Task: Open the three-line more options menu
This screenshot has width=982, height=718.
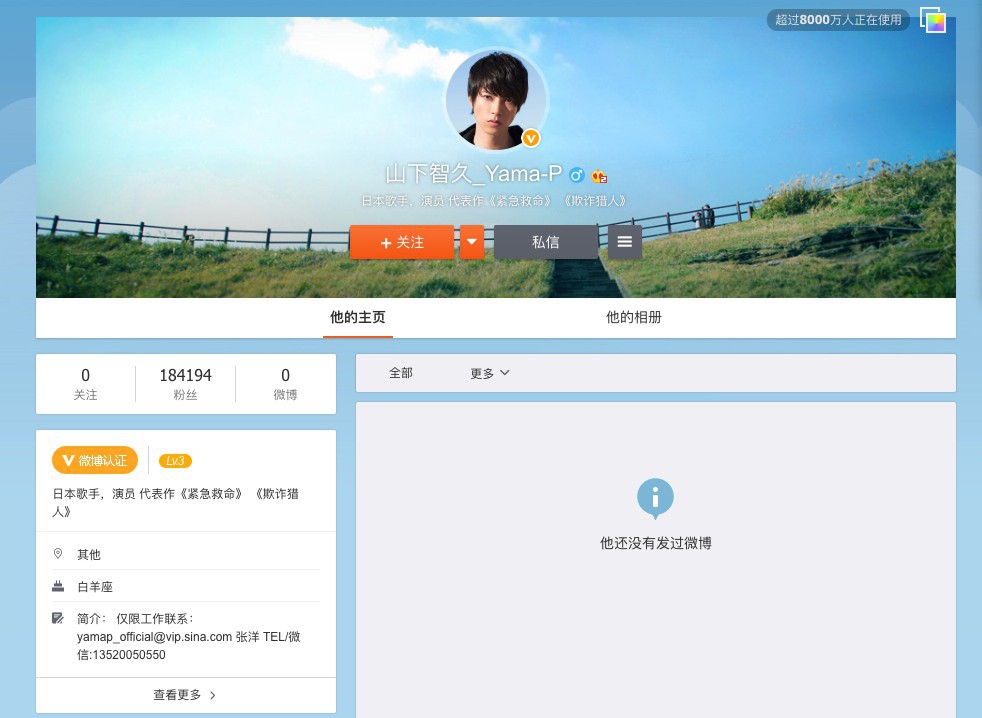Action: [625, 242]
